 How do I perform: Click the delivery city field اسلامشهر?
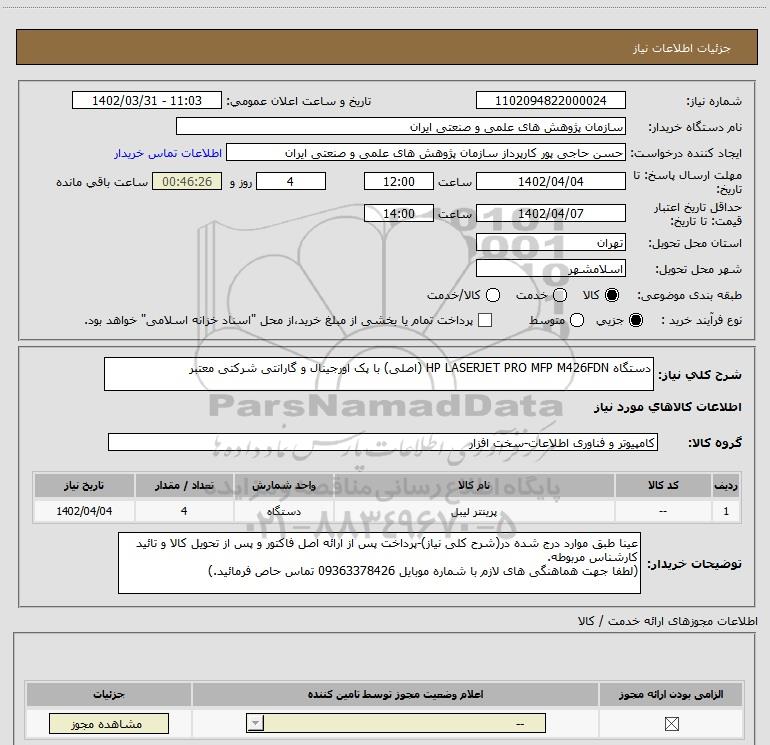coord(550,268)
